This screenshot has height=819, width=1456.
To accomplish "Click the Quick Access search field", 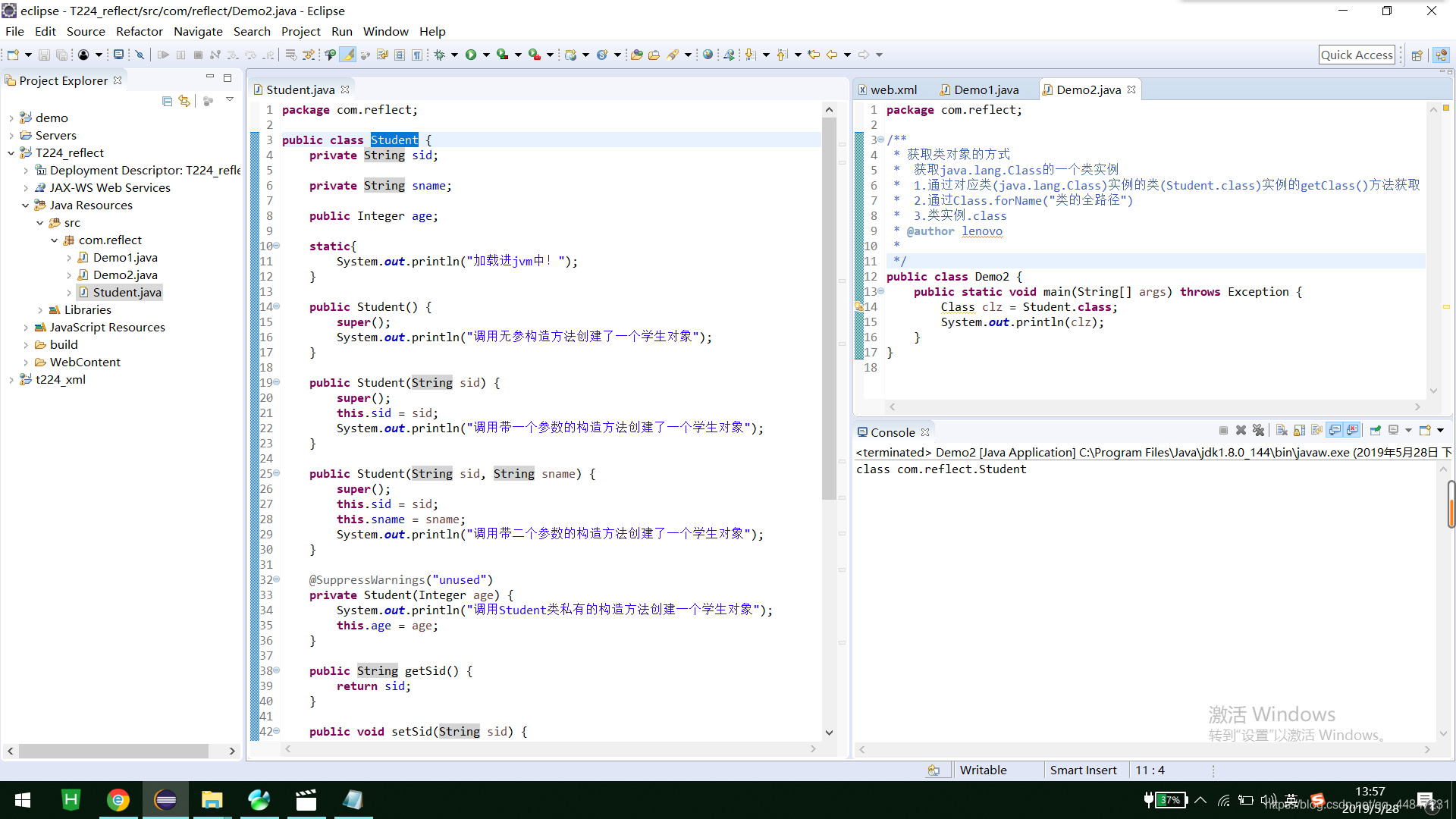I will [x=1357, y=55].
